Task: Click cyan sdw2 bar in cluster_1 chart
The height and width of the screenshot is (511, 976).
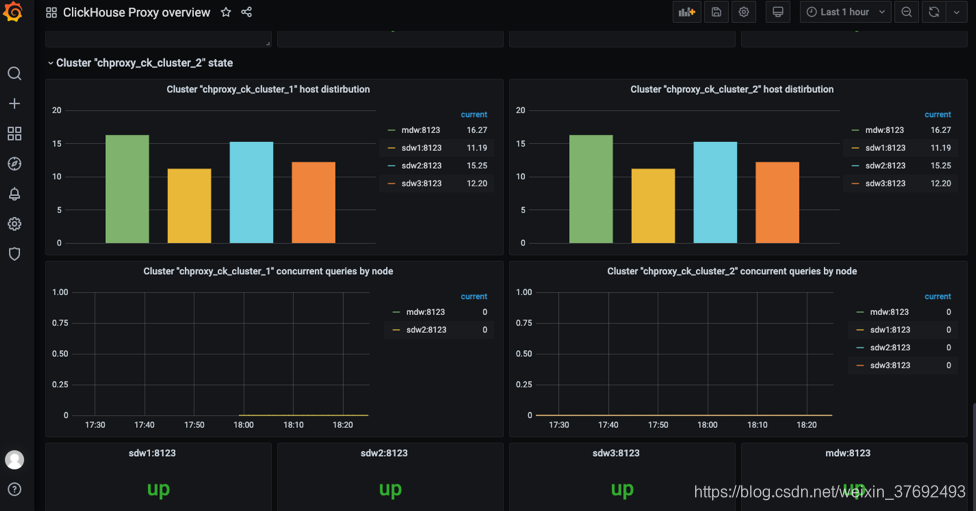Action: pyautogui.click(x=251, y=192)
